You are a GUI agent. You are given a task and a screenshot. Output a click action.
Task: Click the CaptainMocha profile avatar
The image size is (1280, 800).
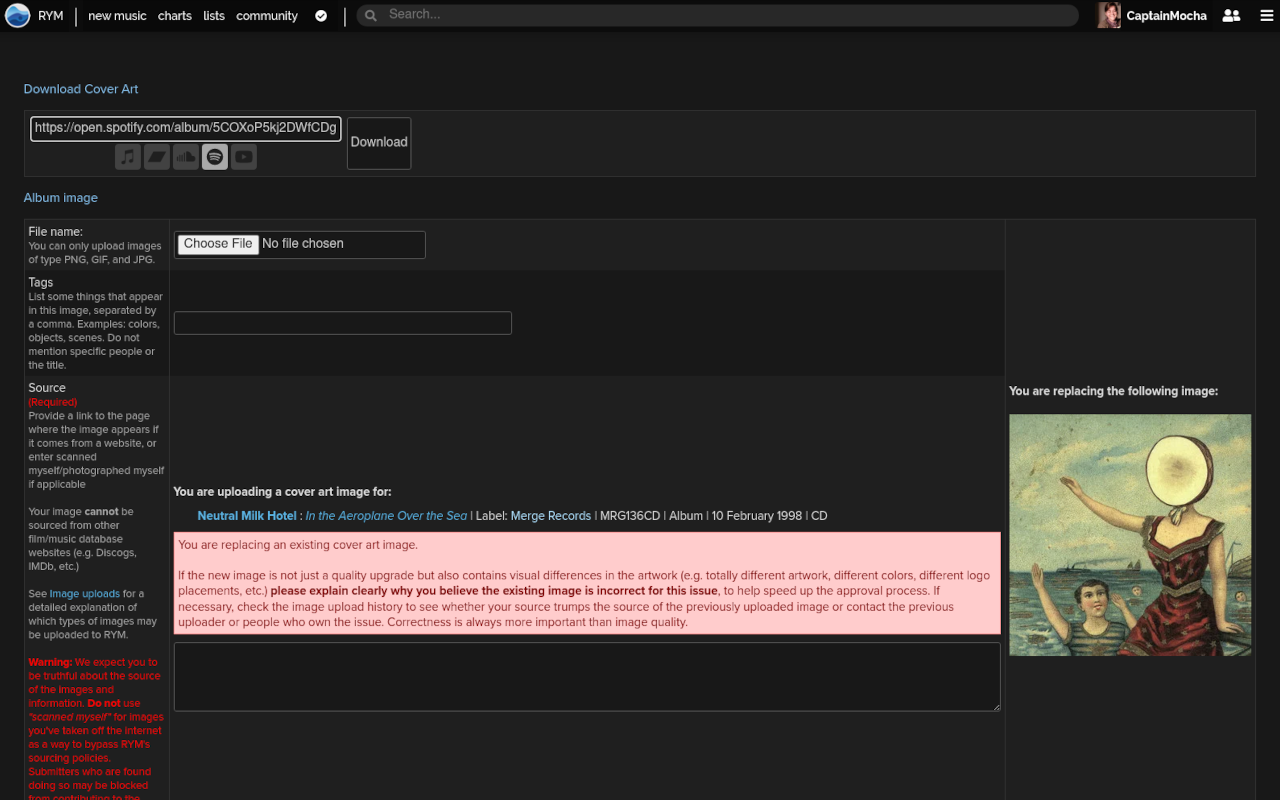tap(1109, 15)
